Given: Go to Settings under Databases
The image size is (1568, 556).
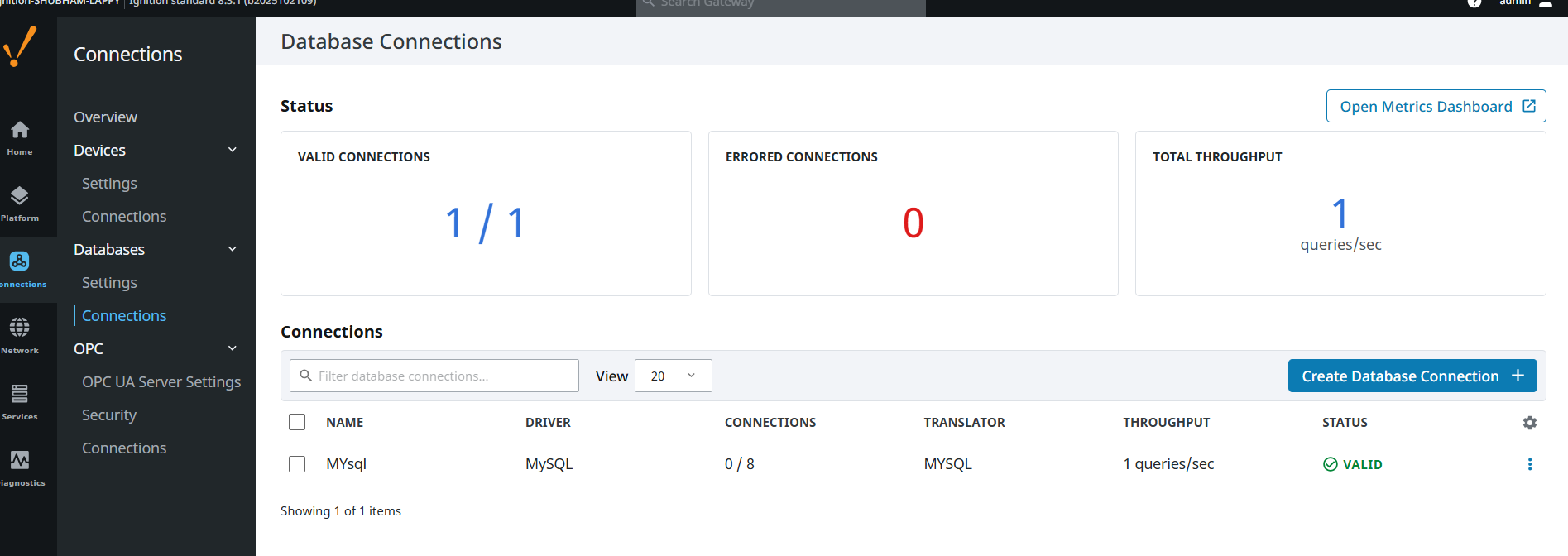Looking at the screenshot, I should 109,283.
